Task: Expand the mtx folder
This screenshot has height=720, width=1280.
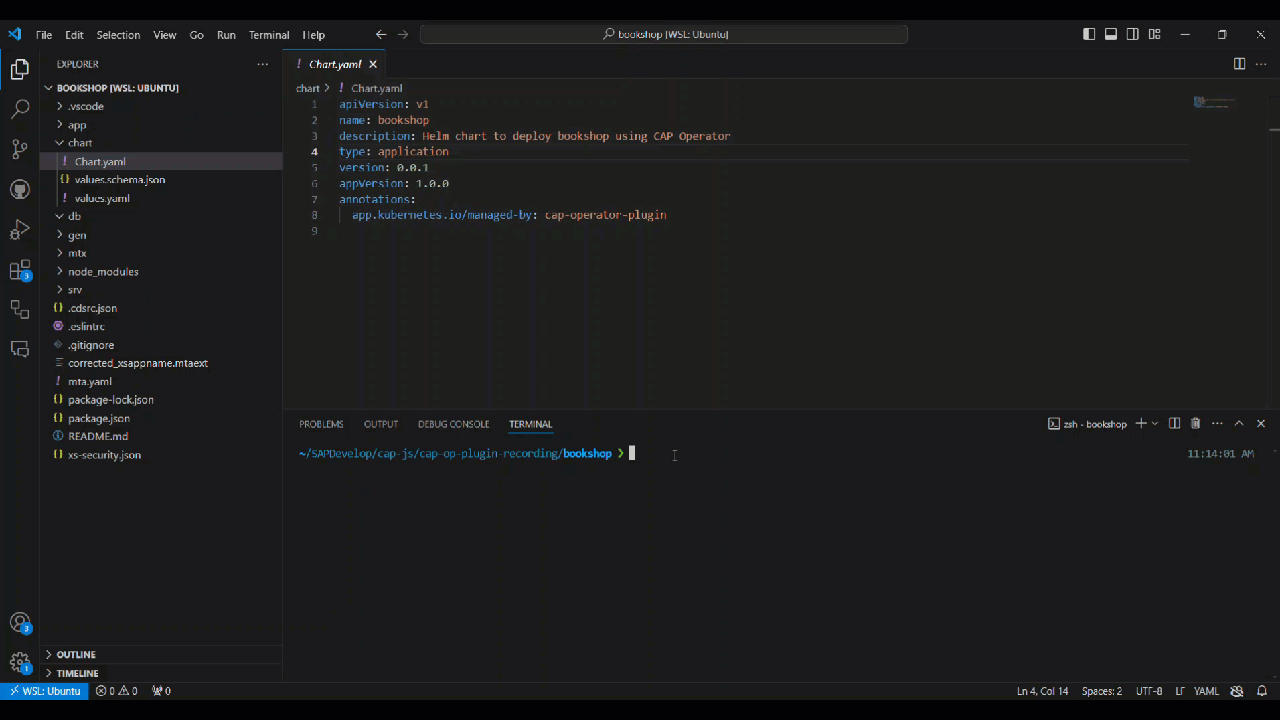Action: [161, 253]
